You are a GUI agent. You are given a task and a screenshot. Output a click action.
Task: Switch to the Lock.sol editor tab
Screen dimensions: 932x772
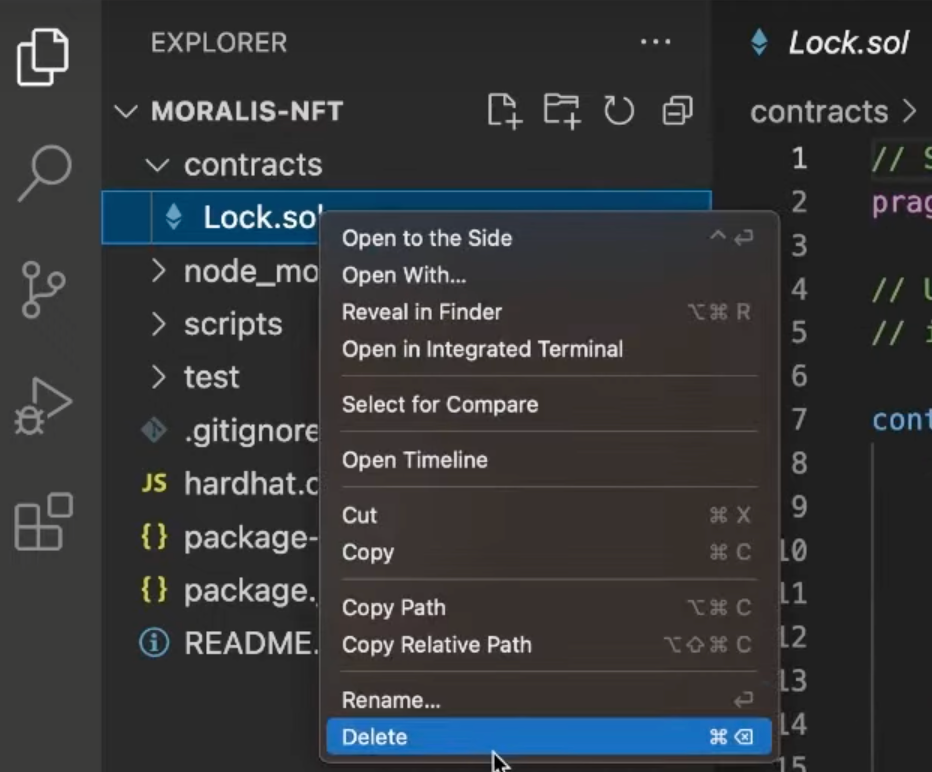[x=830, y=43]
